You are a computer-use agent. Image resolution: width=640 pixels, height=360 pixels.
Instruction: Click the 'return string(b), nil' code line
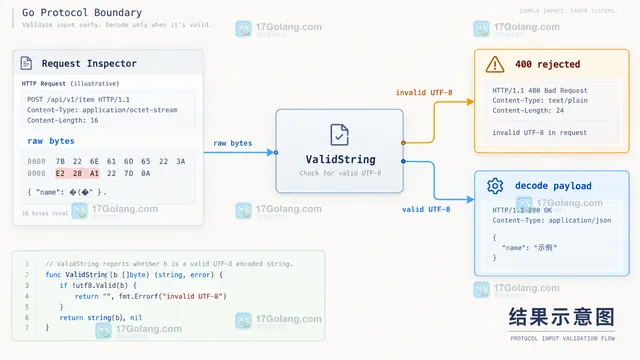[101, 318]
